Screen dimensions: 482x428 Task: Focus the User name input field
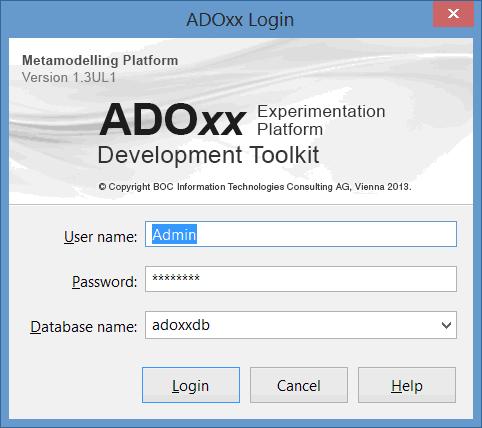pos(301,234)
